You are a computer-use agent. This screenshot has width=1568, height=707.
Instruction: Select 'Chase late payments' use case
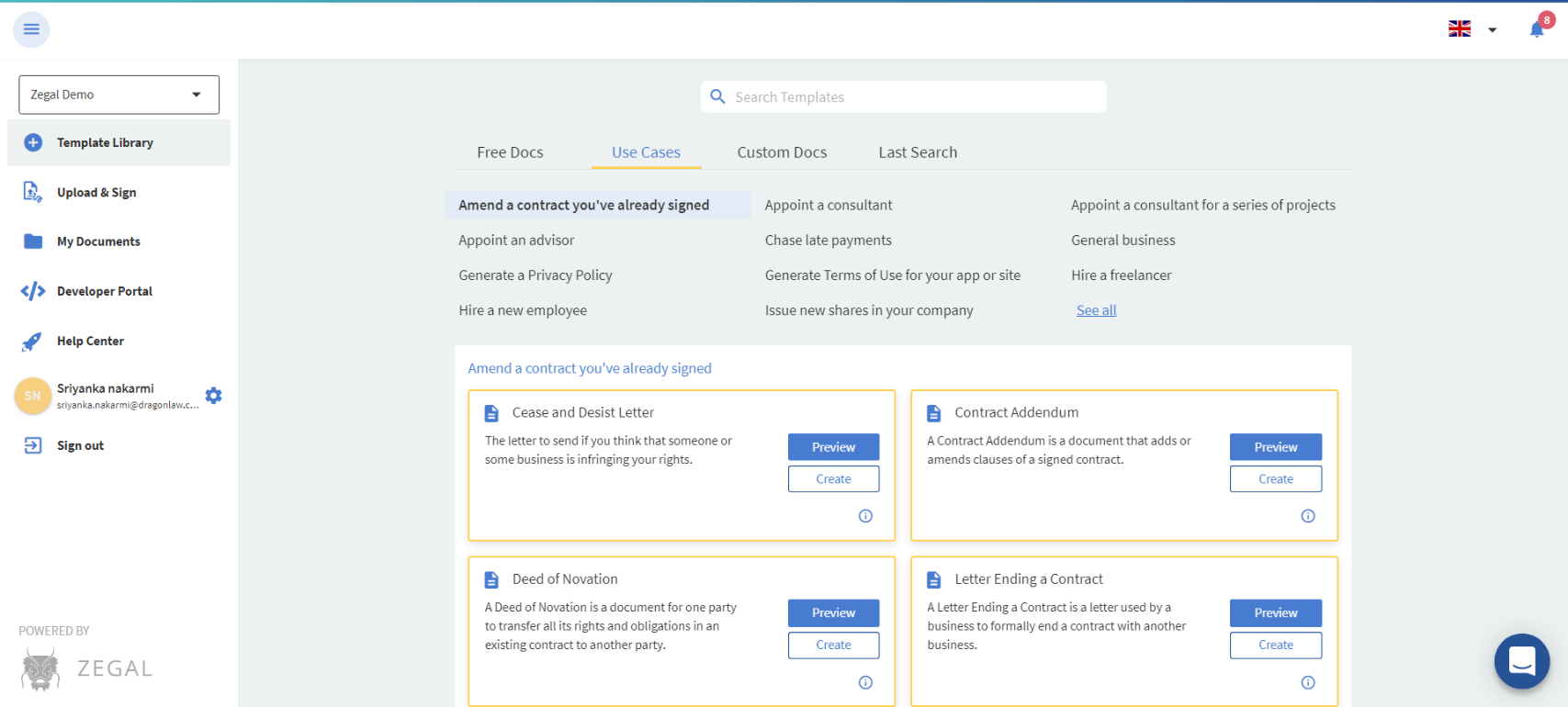click(828, 240)
